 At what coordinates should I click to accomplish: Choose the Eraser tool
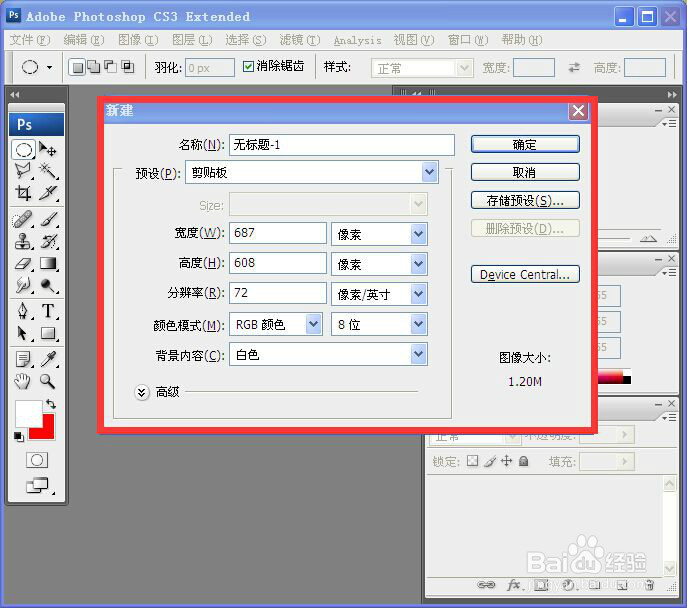[x=23, y=263]
